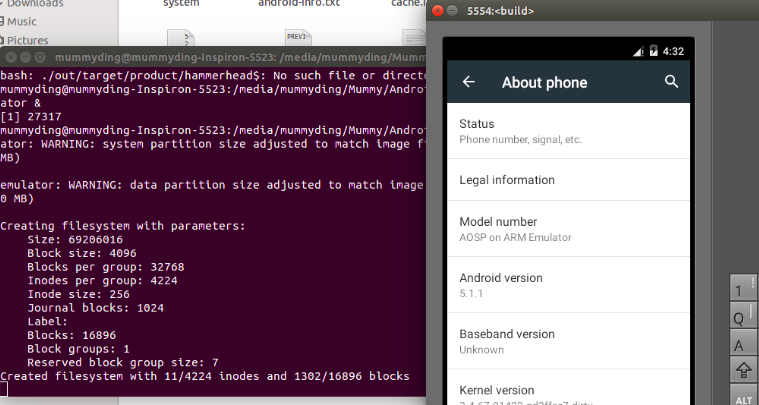This screenshot has height=405, width=759.
Task: Close the 5554:<build> emulator window
Action: tap(437, 11)
